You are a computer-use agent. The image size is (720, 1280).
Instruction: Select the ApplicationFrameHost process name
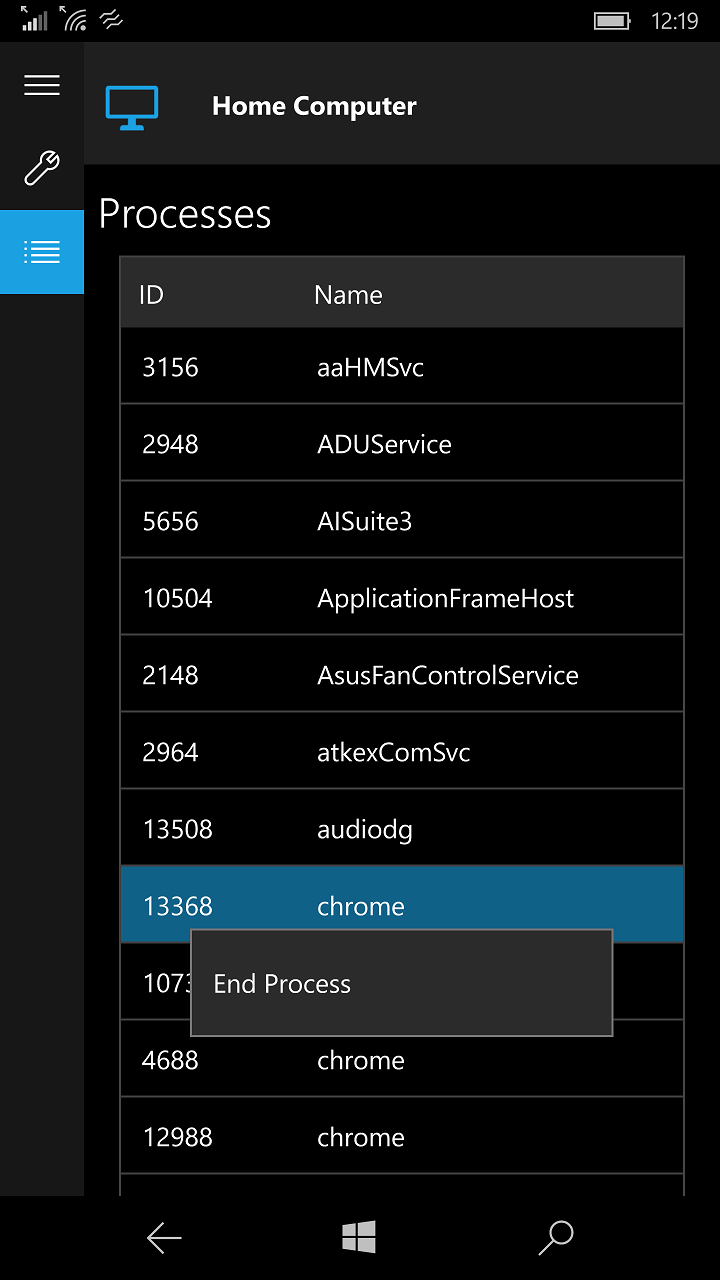point(446,598)
